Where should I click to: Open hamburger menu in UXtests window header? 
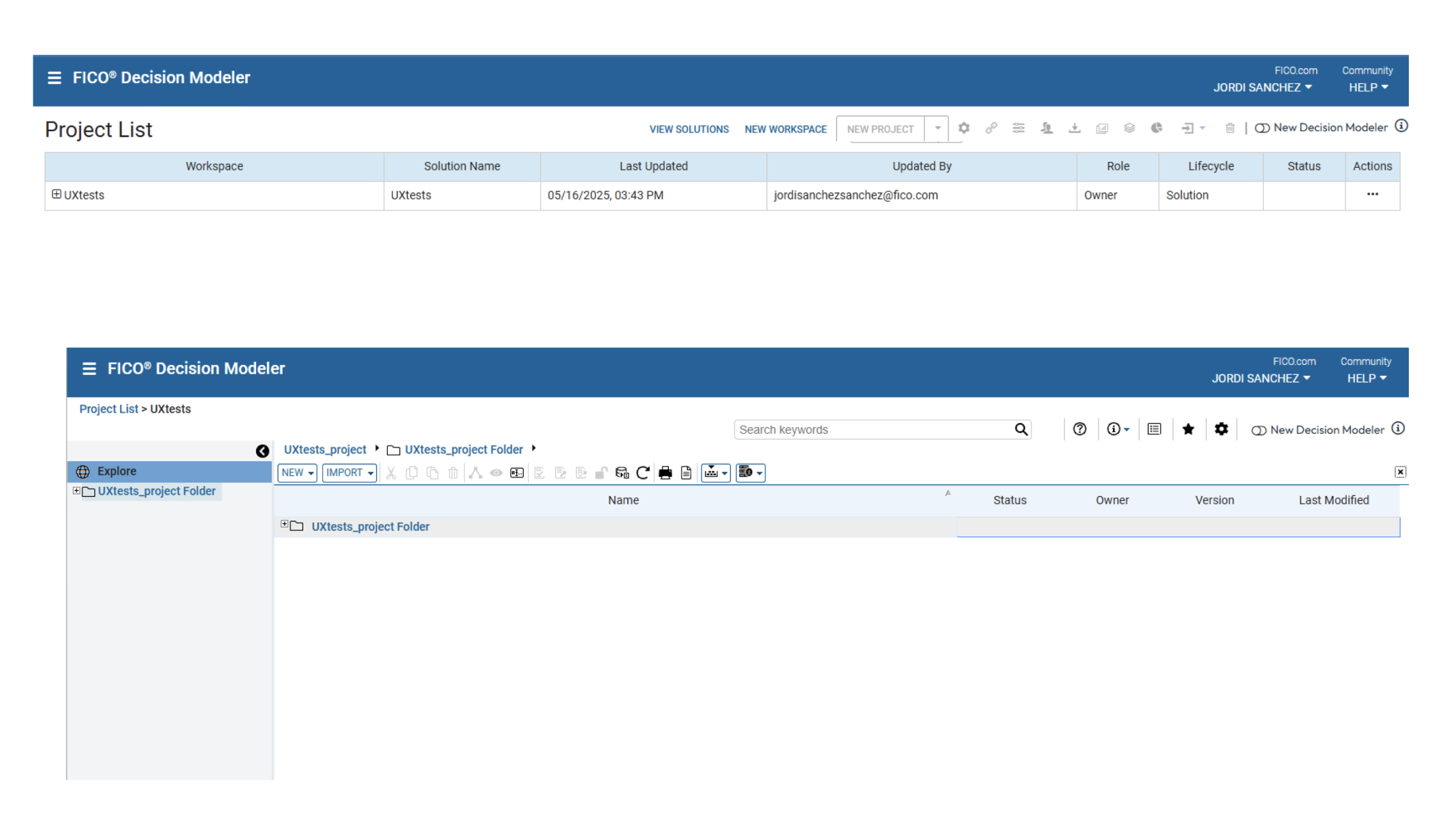point(89,369)
